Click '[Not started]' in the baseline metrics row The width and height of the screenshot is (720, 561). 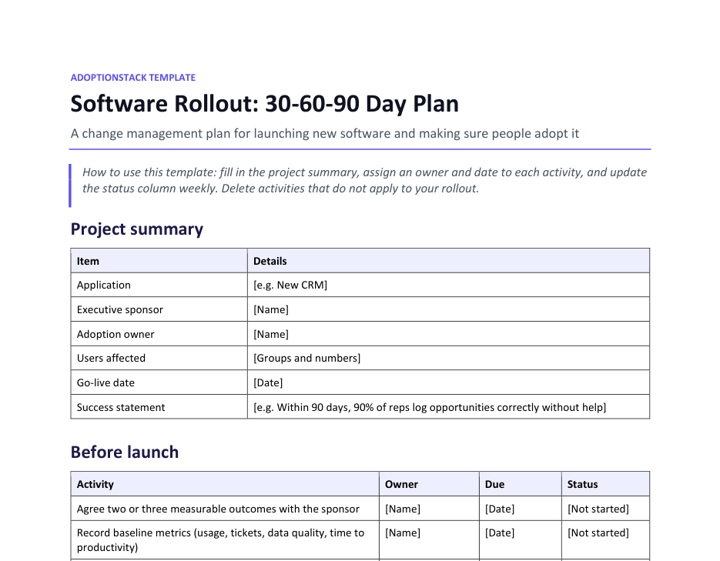606,540
